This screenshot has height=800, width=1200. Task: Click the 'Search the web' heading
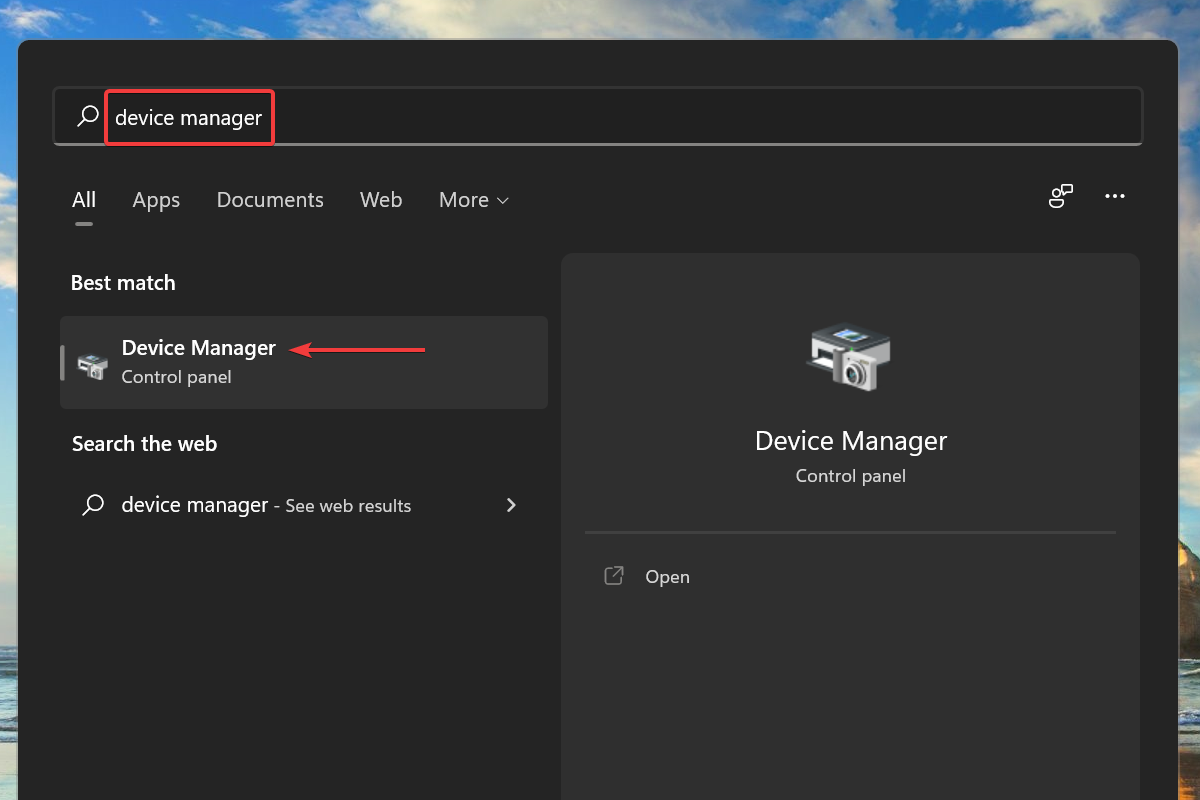tap(144, 444)
